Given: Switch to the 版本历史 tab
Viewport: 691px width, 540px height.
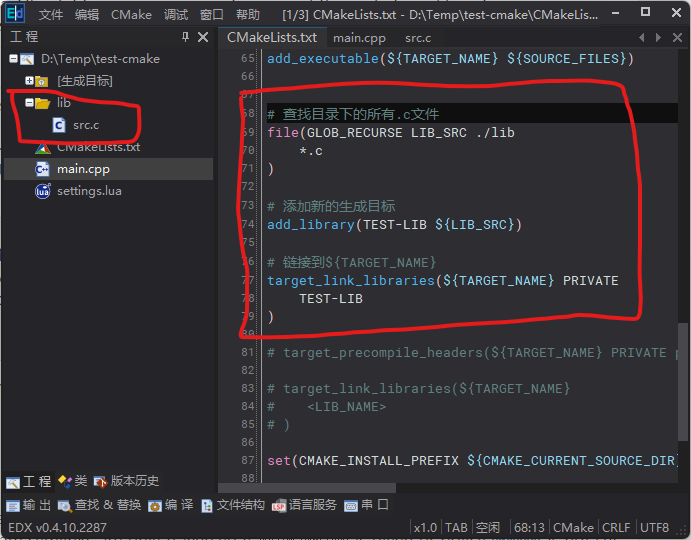Looking at the screenshot, I should [126, 481].
